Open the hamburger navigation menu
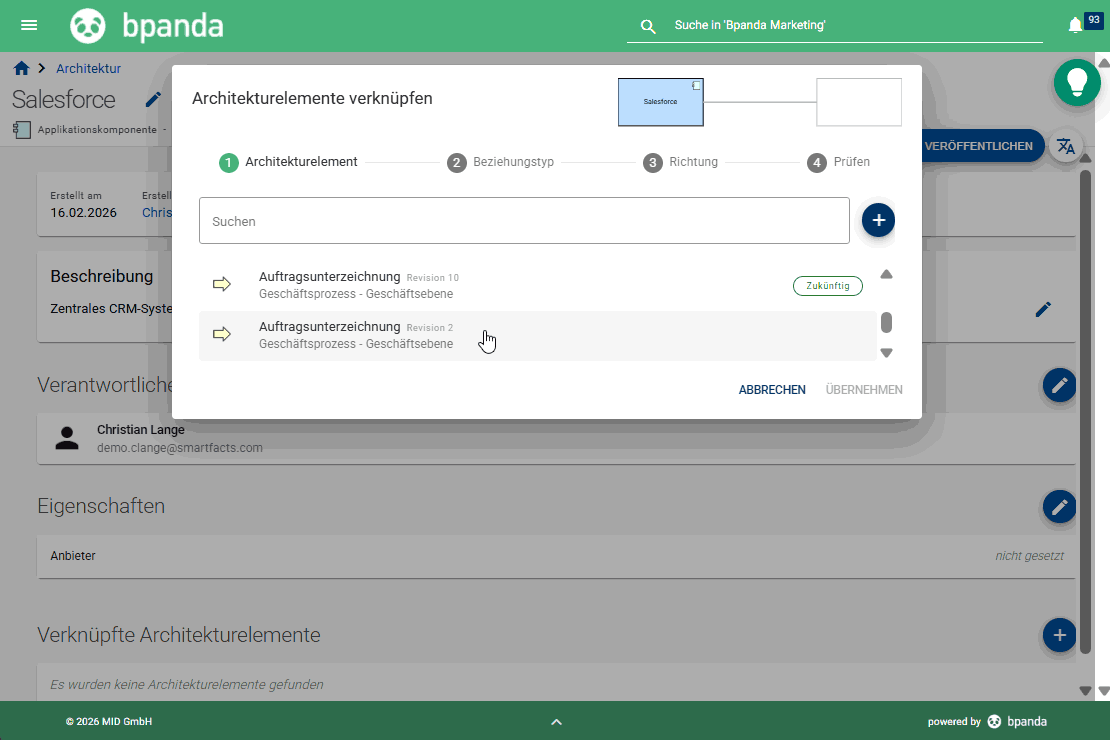Screen dimensions: 1110x740 [28, 25]
